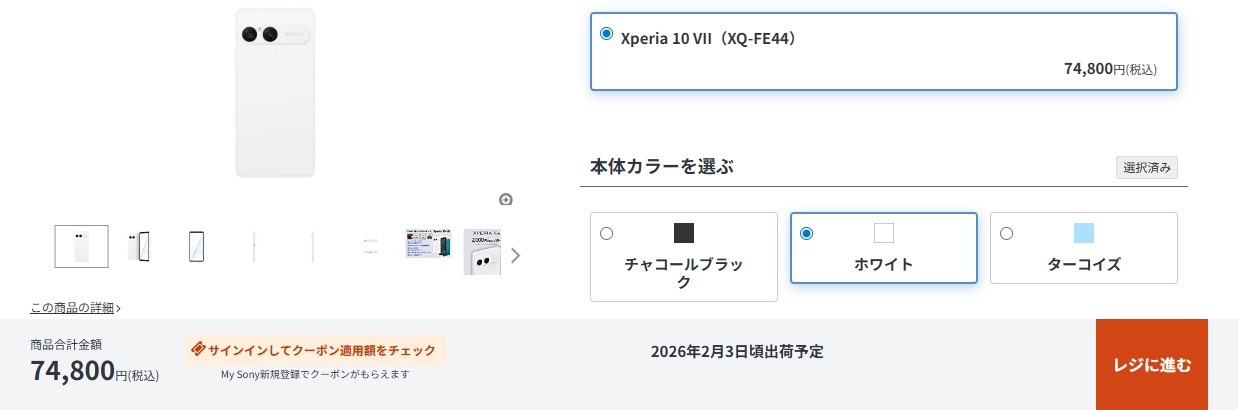
Task: Click the turquoise color swatch
Action: 1084,233
